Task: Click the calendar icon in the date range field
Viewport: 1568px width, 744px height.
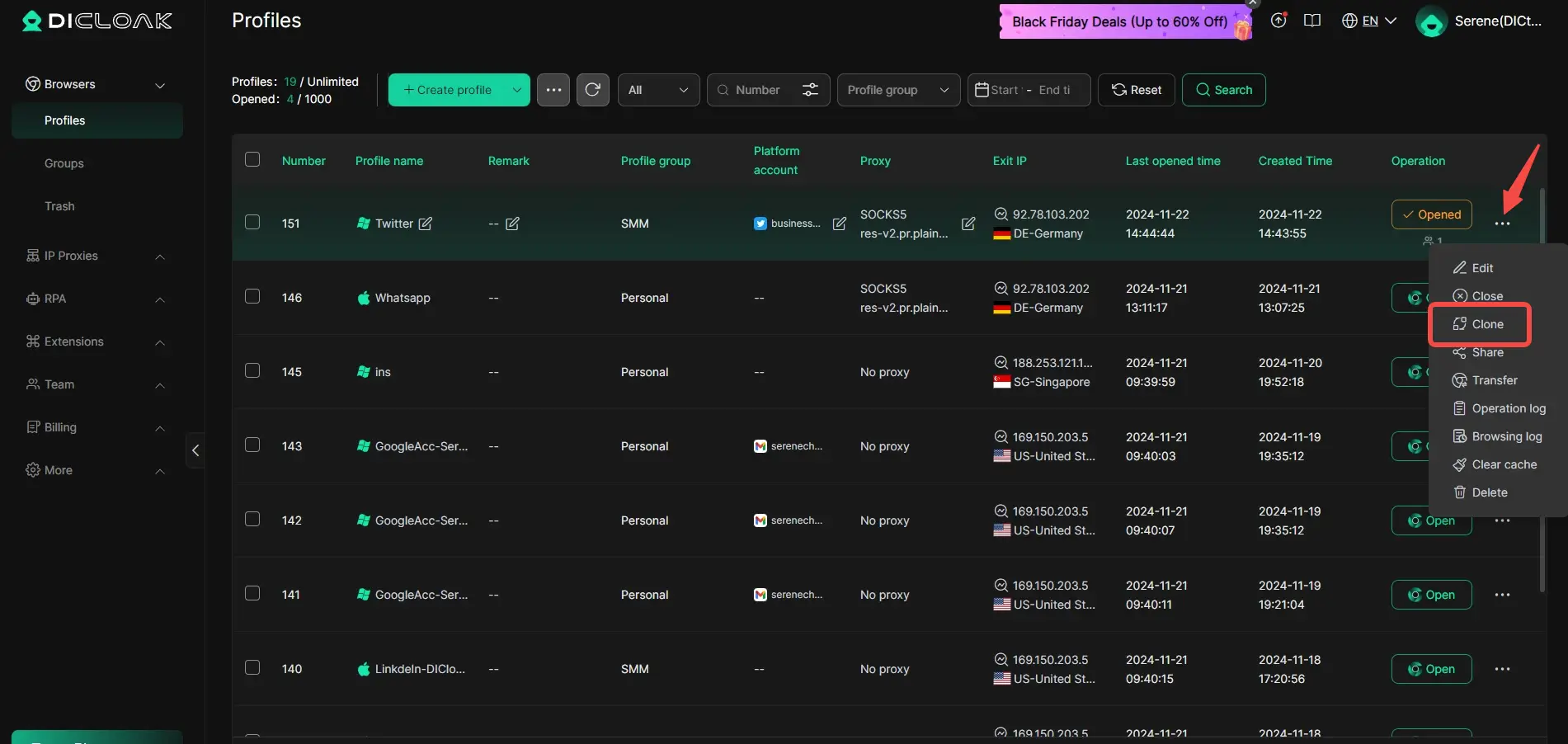Action: click(982, 90)
